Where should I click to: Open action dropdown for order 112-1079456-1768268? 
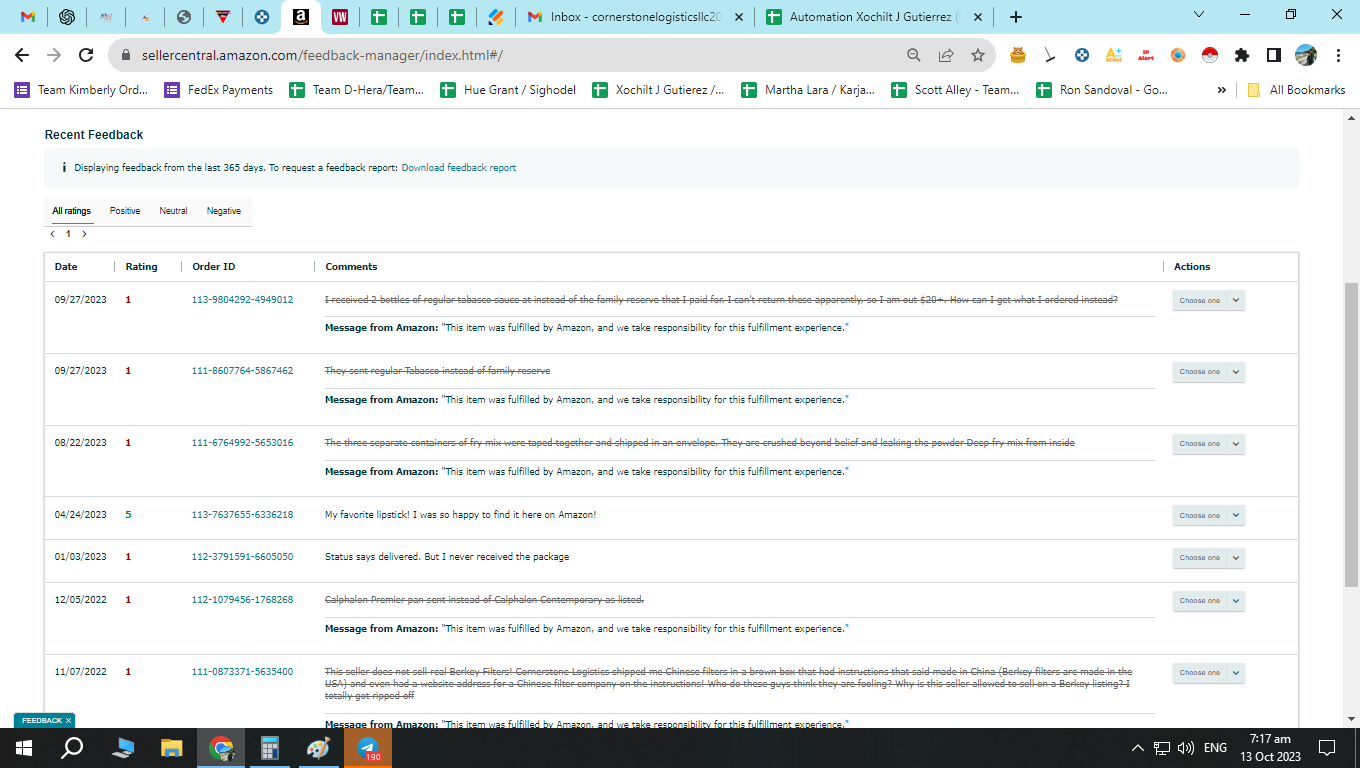(x=1208, y=601)
